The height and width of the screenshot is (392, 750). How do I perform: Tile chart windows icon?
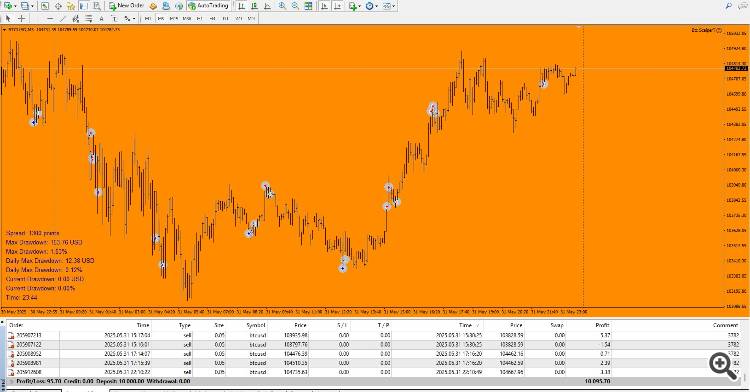[x=308, y=6]
